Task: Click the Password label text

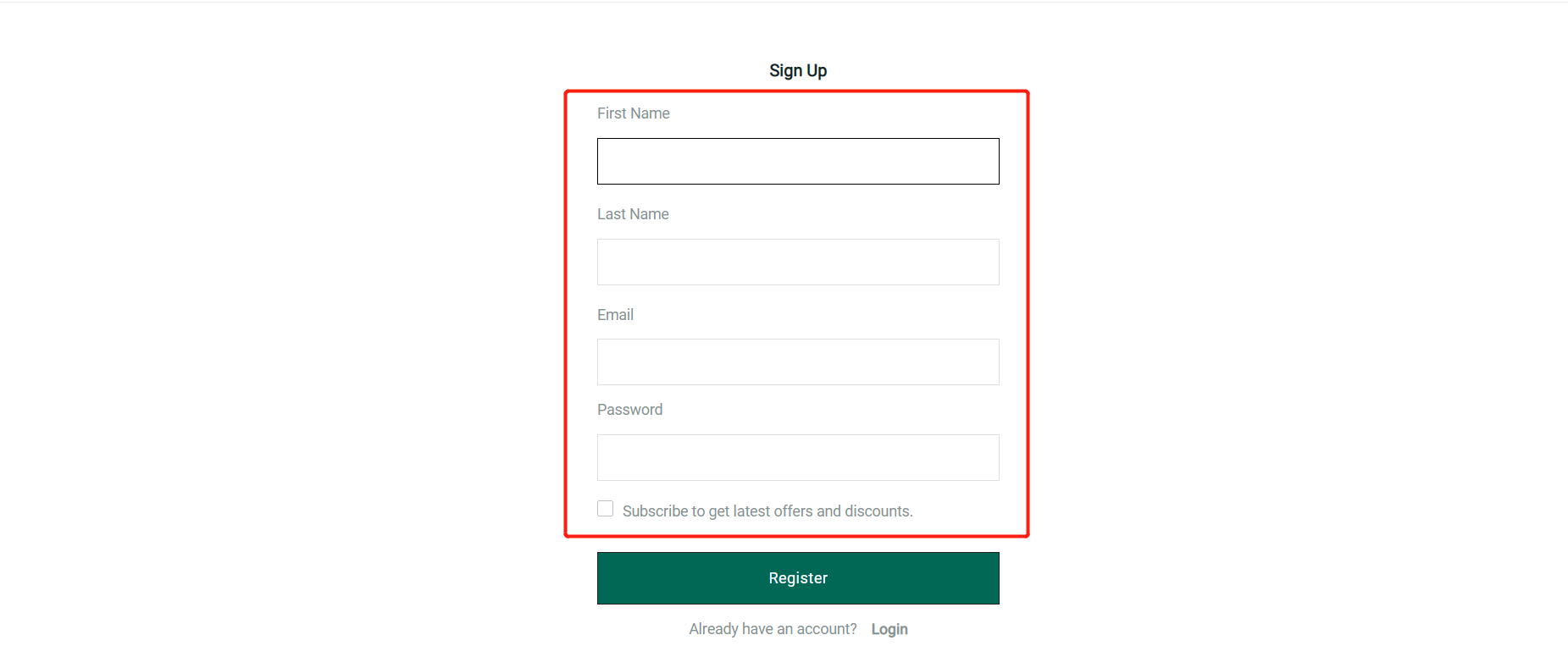Action: click(630, 410)
